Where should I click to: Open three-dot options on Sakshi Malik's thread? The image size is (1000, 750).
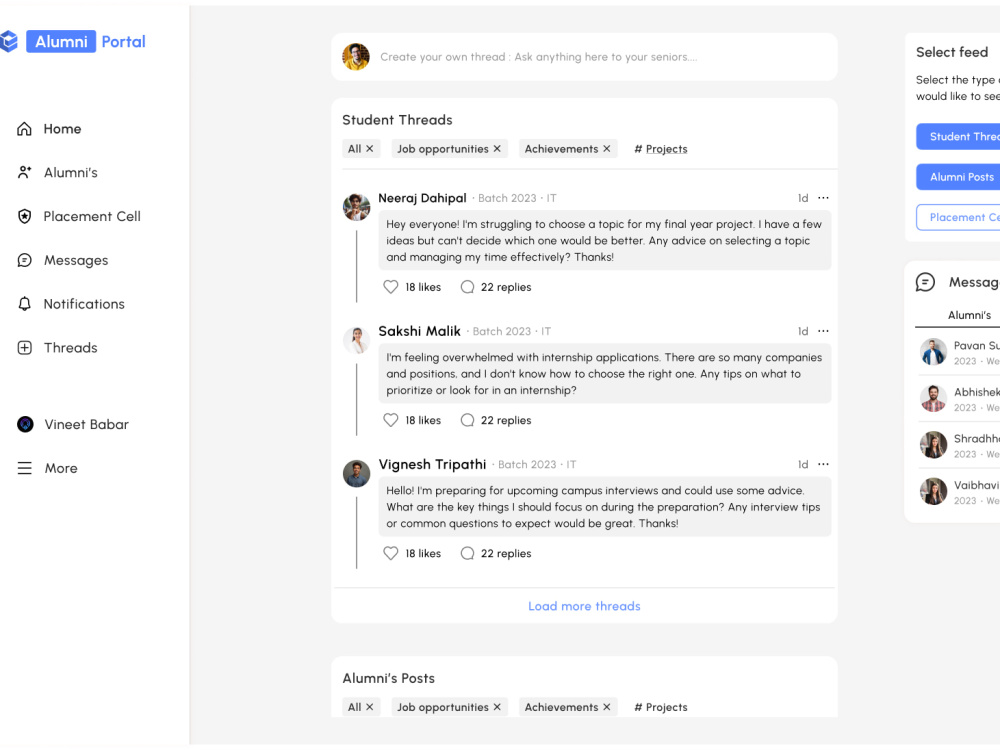pyautogui.click(x=823, y=331)
